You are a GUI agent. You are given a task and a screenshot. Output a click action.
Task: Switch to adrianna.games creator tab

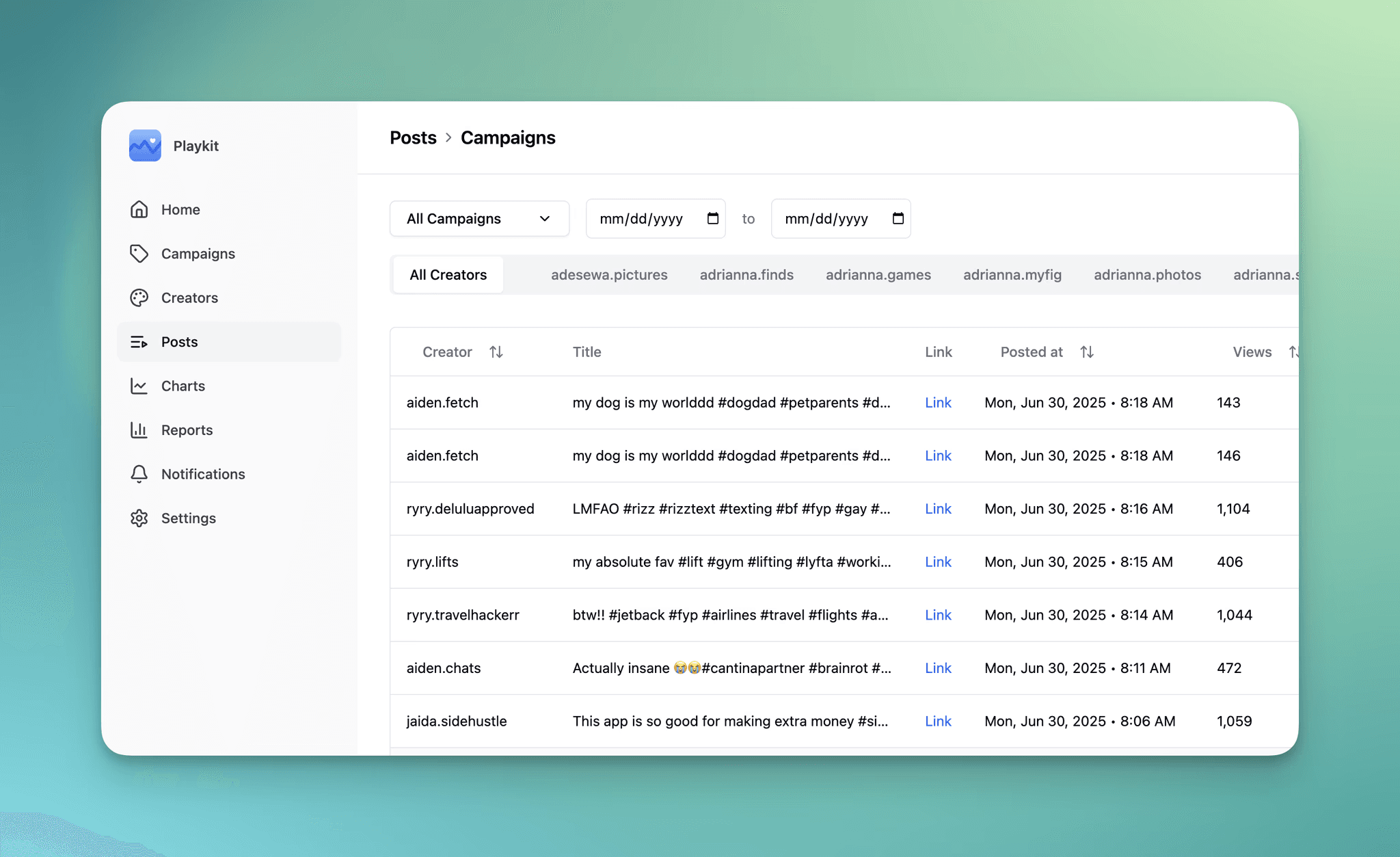pos(878,275)
